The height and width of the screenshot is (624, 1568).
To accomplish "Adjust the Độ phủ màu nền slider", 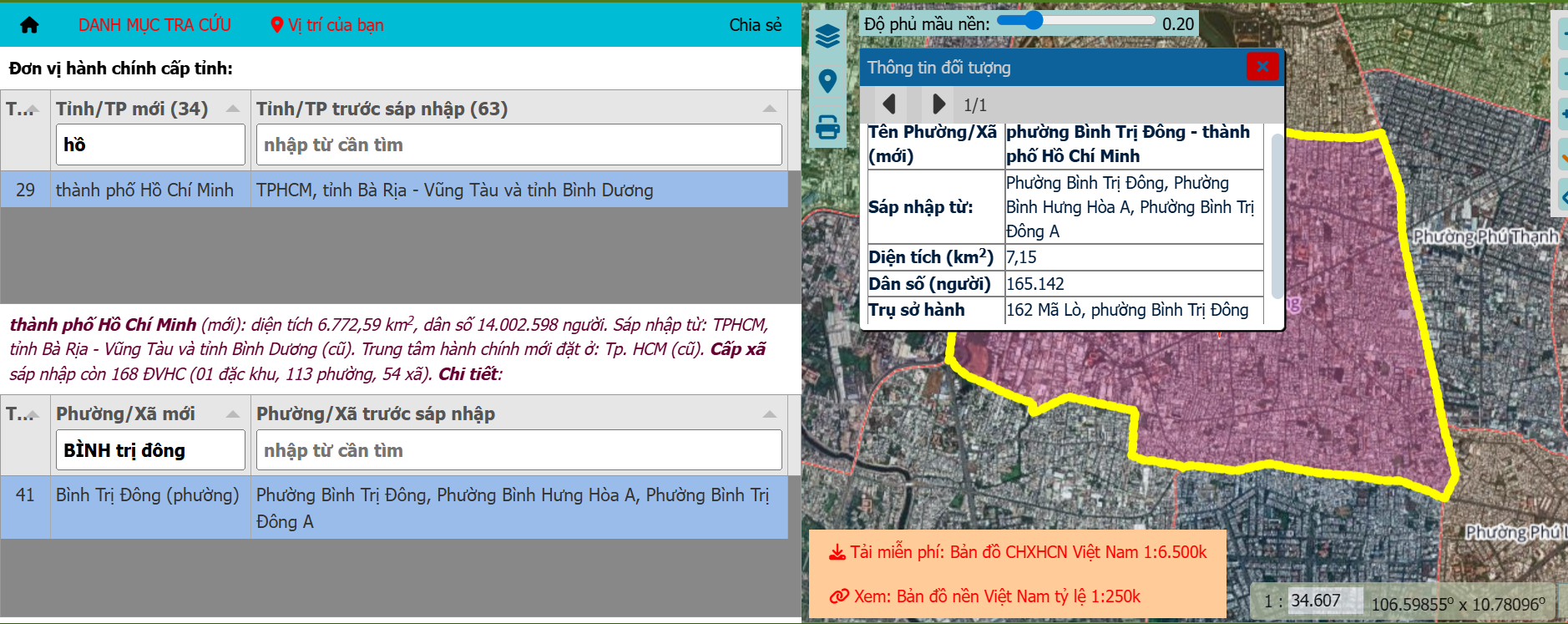I will pos(1033,21).
